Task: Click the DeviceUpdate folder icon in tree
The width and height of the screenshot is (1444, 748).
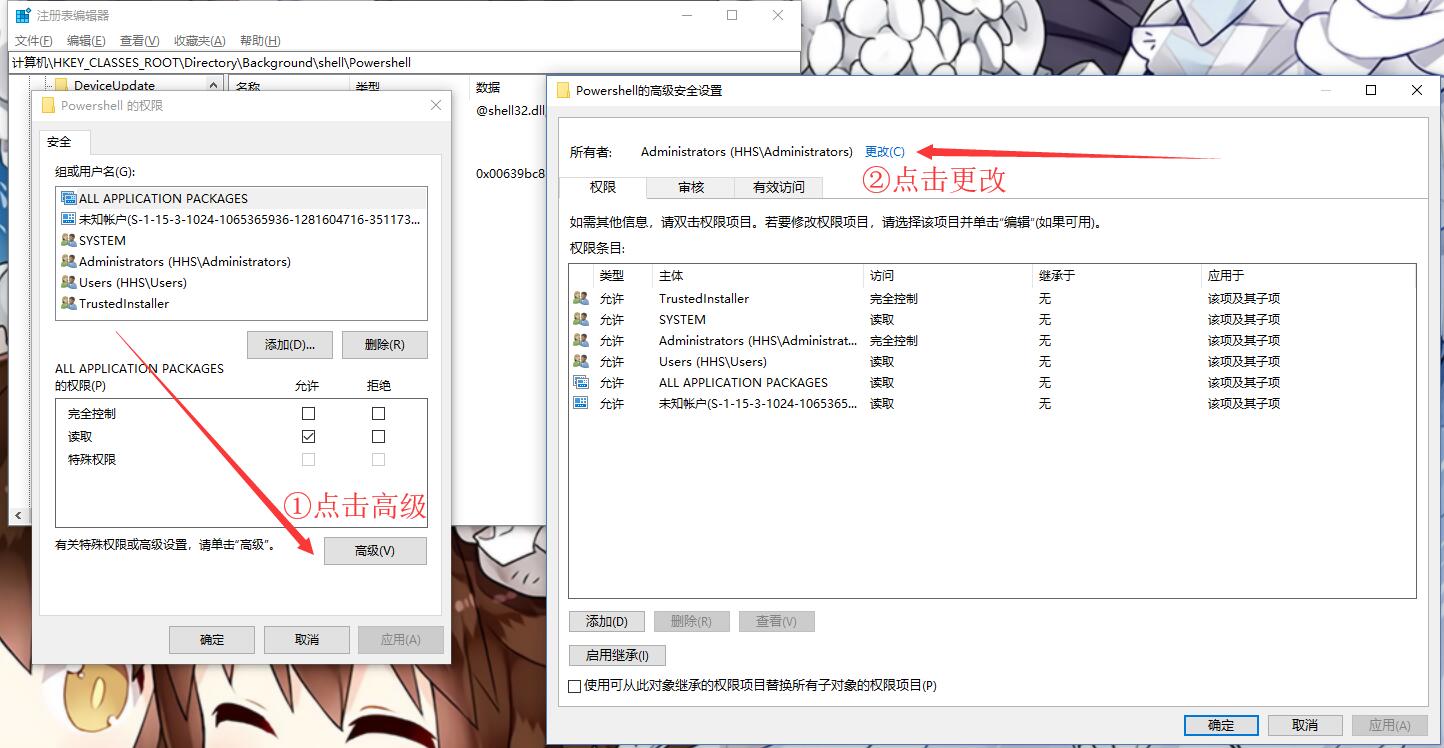Action: (61, 86)
